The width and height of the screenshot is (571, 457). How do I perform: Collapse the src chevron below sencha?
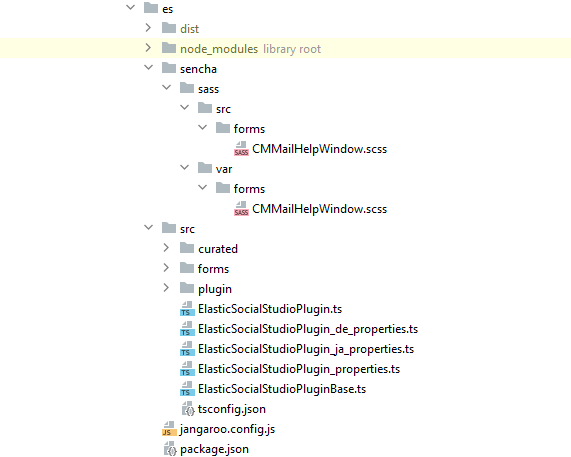point(149,228)
